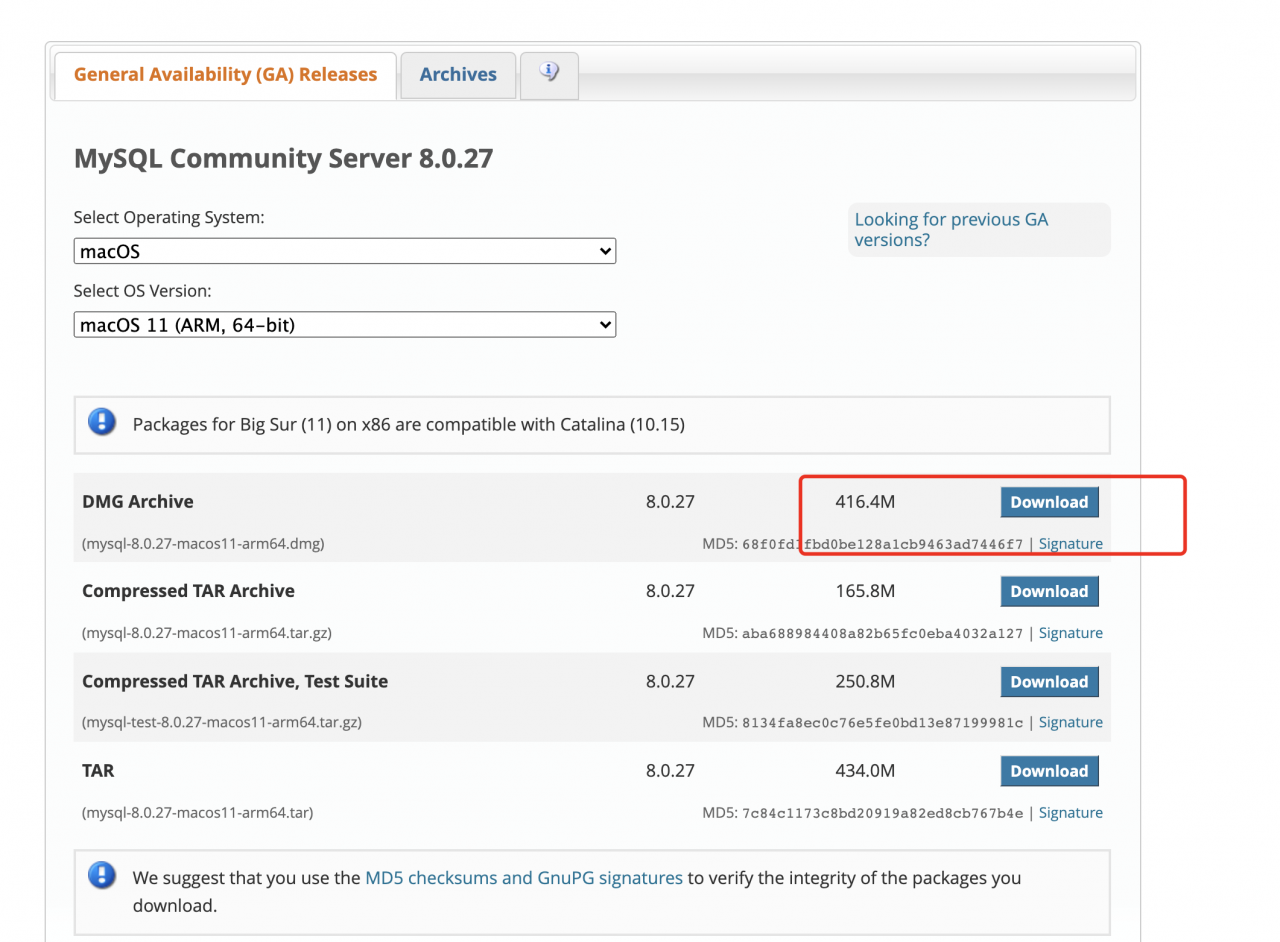Click the MySQL Community Server 8.0.27 heading
Image resolution: width=1280 pixels, height=942 pixels.
[283, 158]
